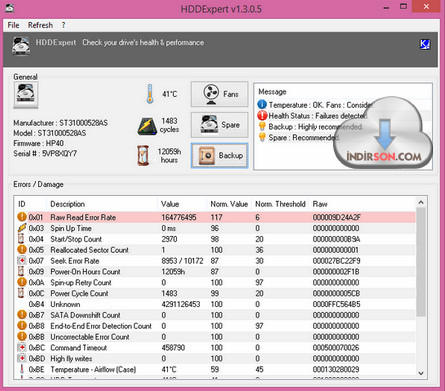
Task: Click the Raw column header
Action: click(x=362, y=204)
